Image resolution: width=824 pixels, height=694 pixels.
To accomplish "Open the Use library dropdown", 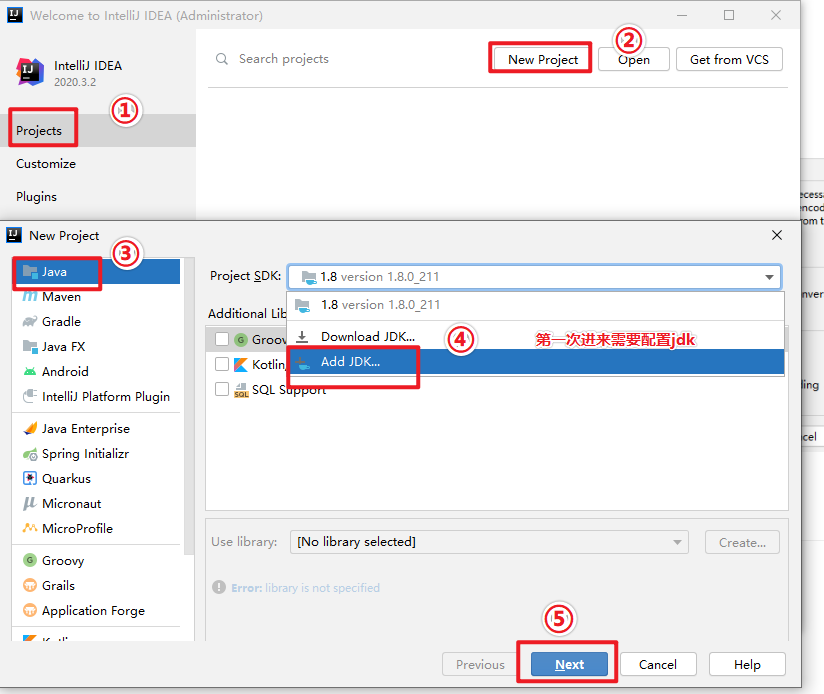I will click(x=489, y=542).
